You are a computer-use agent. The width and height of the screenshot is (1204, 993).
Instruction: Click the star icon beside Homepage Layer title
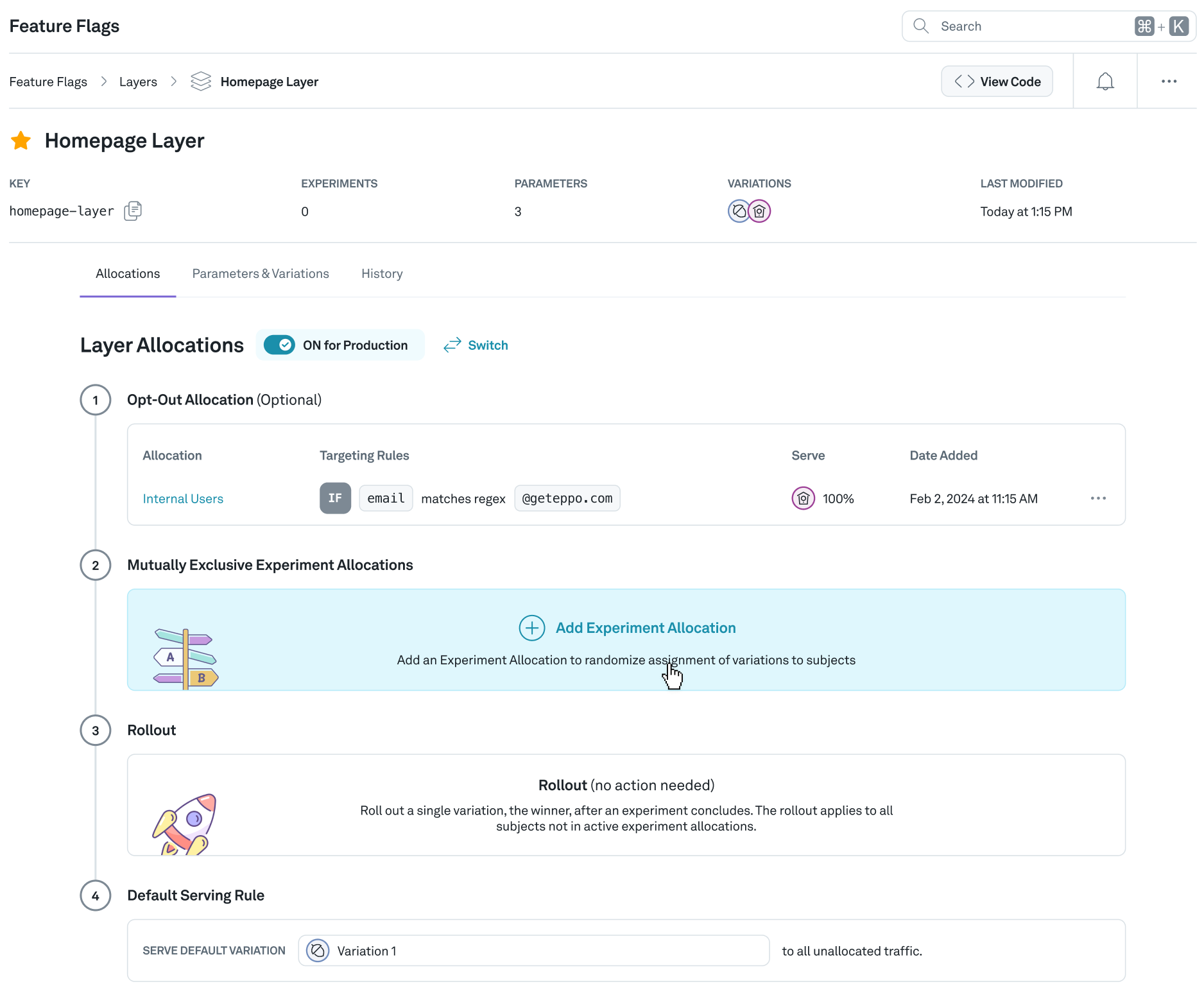click(x=21, y=141)
